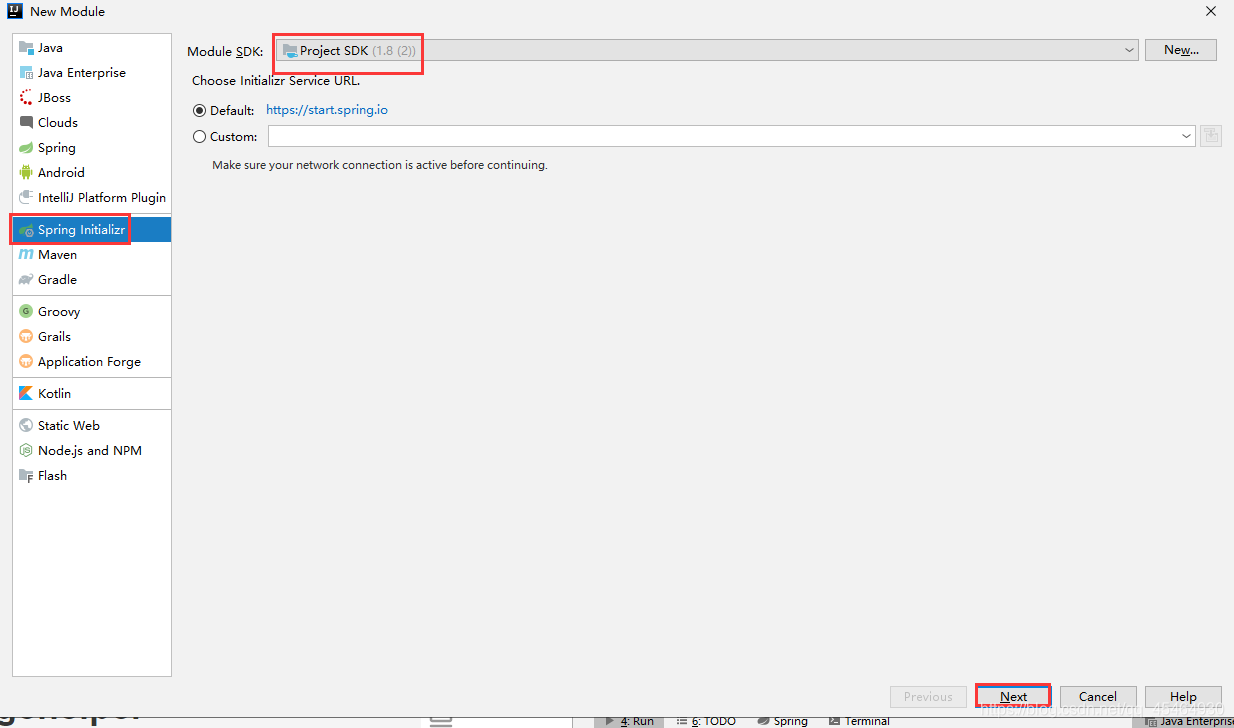Choose Clouds in module list
Image resolution: width=1234 pixels, height=728 pixels.
click(x=92, y=123)
